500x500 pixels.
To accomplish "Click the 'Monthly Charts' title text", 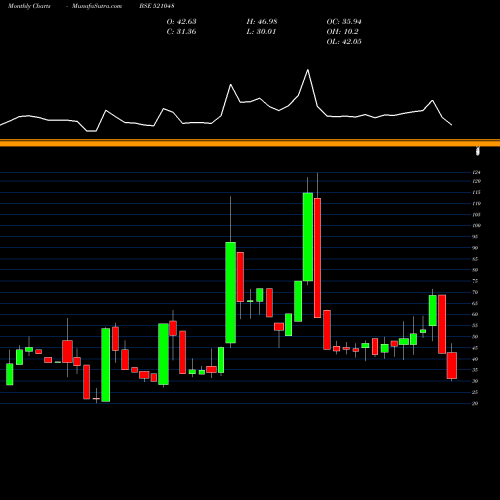I will pos(29,6).
